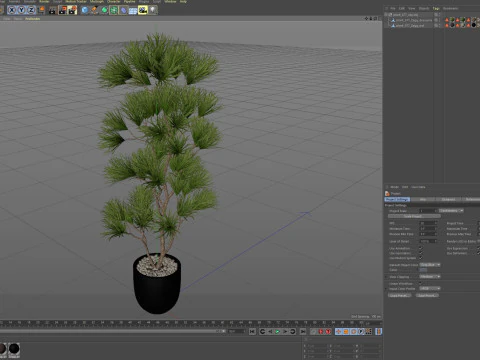Jump to the previous keyframe
This screenshot has height=360, width=480.
pyautogui.click(x=262, y=331)
